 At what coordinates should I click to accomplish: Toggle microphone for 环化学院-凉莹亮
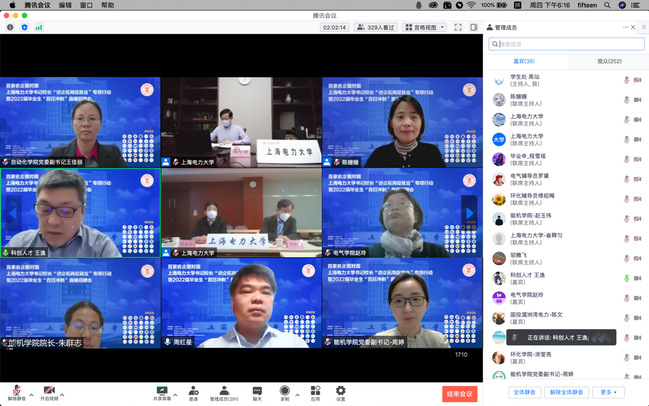pyautogui.click(x=626, y=358)
